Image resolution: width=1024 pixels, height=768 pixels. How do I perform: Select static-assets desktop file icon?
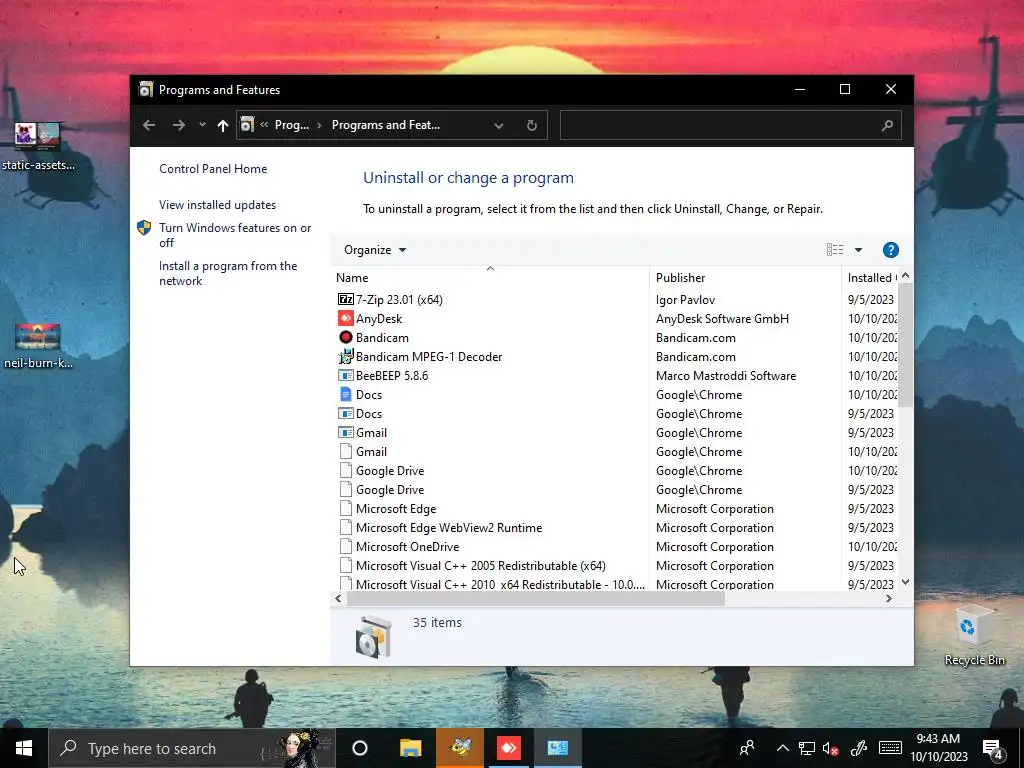pos(38,146)
